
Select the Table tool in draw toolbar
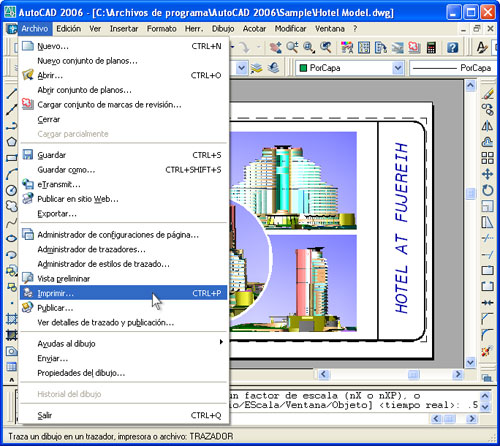coord(11,367)
